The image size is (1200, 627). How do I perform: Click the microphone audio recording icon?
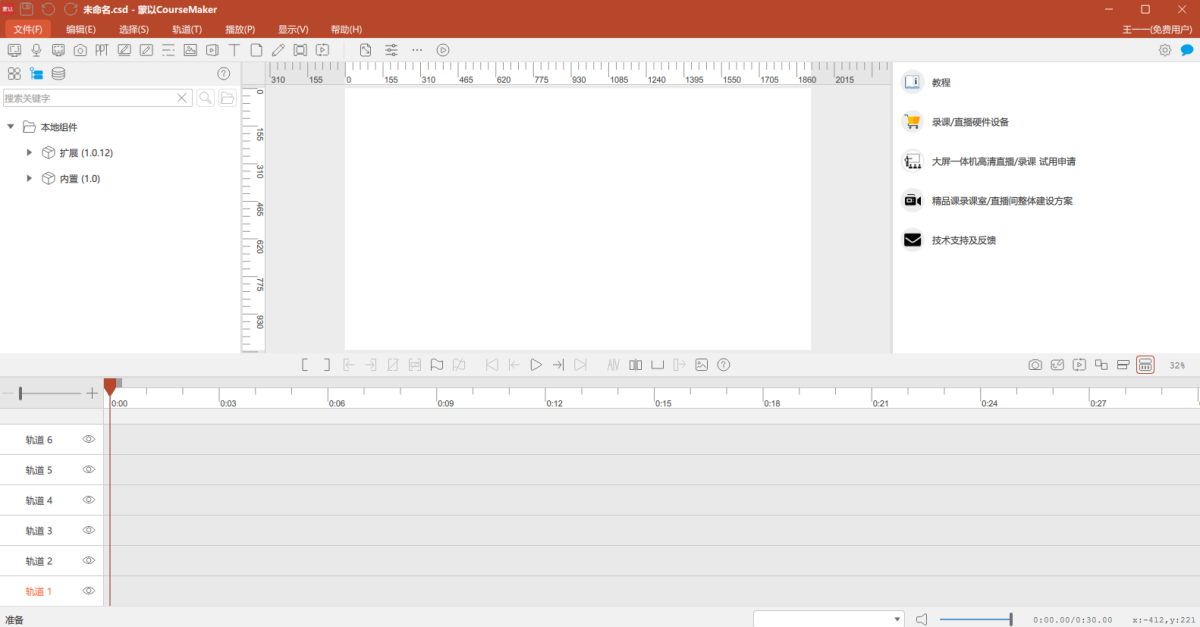click(x=37, y=50)
